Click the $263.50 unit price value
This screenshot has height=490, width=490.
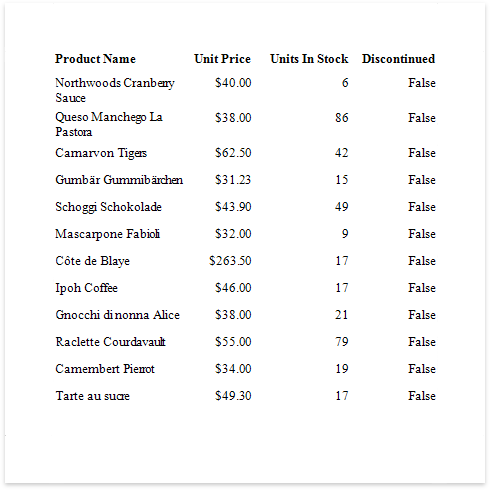230,261
